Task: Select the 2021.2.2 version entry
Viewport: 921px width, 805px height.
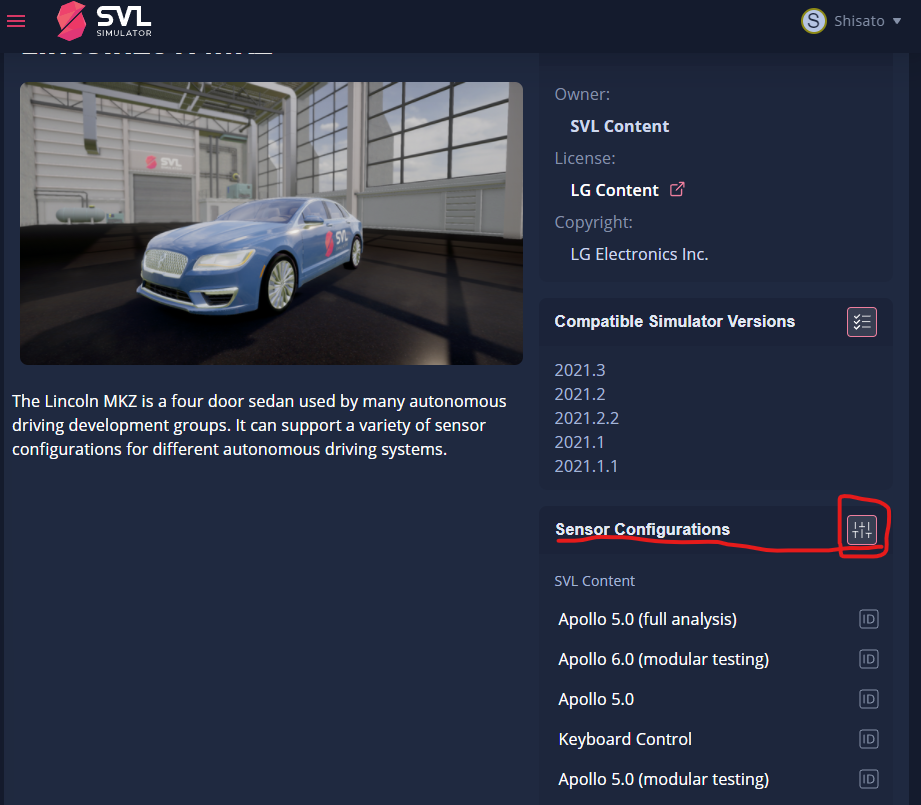Action: tap(586, 418)
